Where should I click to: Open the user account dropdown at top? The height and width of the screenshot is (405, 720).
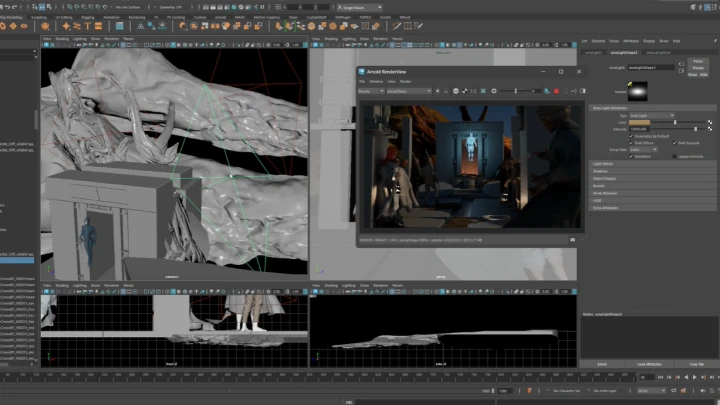(359, 7)
